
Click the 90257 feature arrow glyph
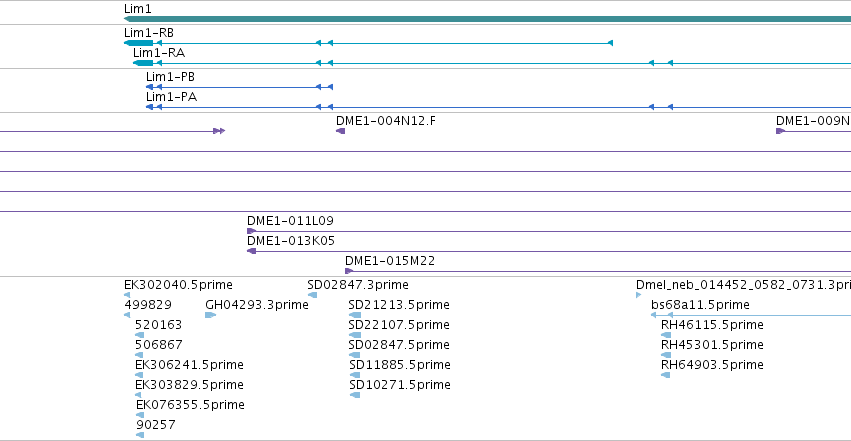pyautogui.click(x=140, y=435)
